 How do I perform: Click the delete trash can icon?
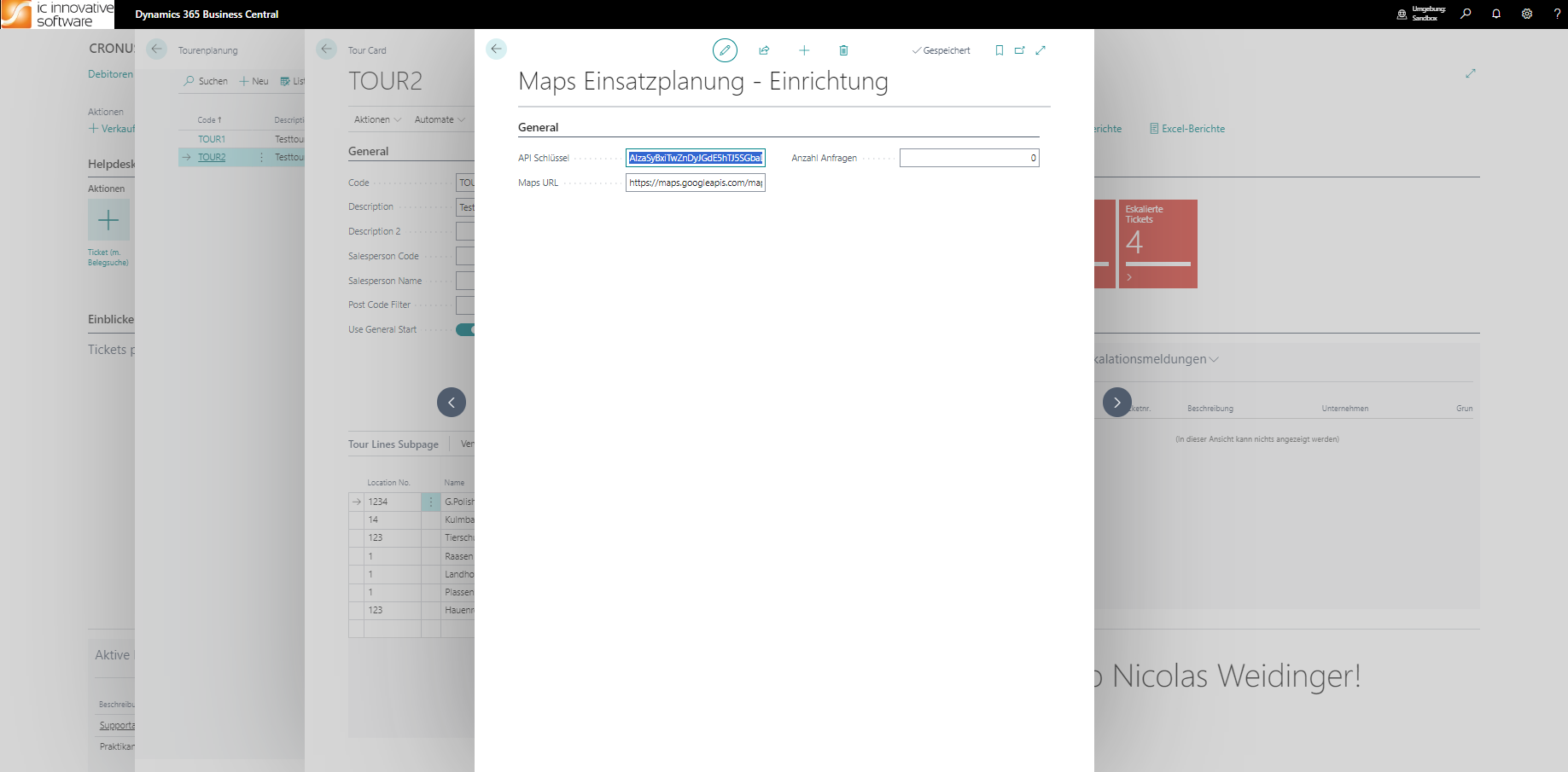[x=843, y=50]
